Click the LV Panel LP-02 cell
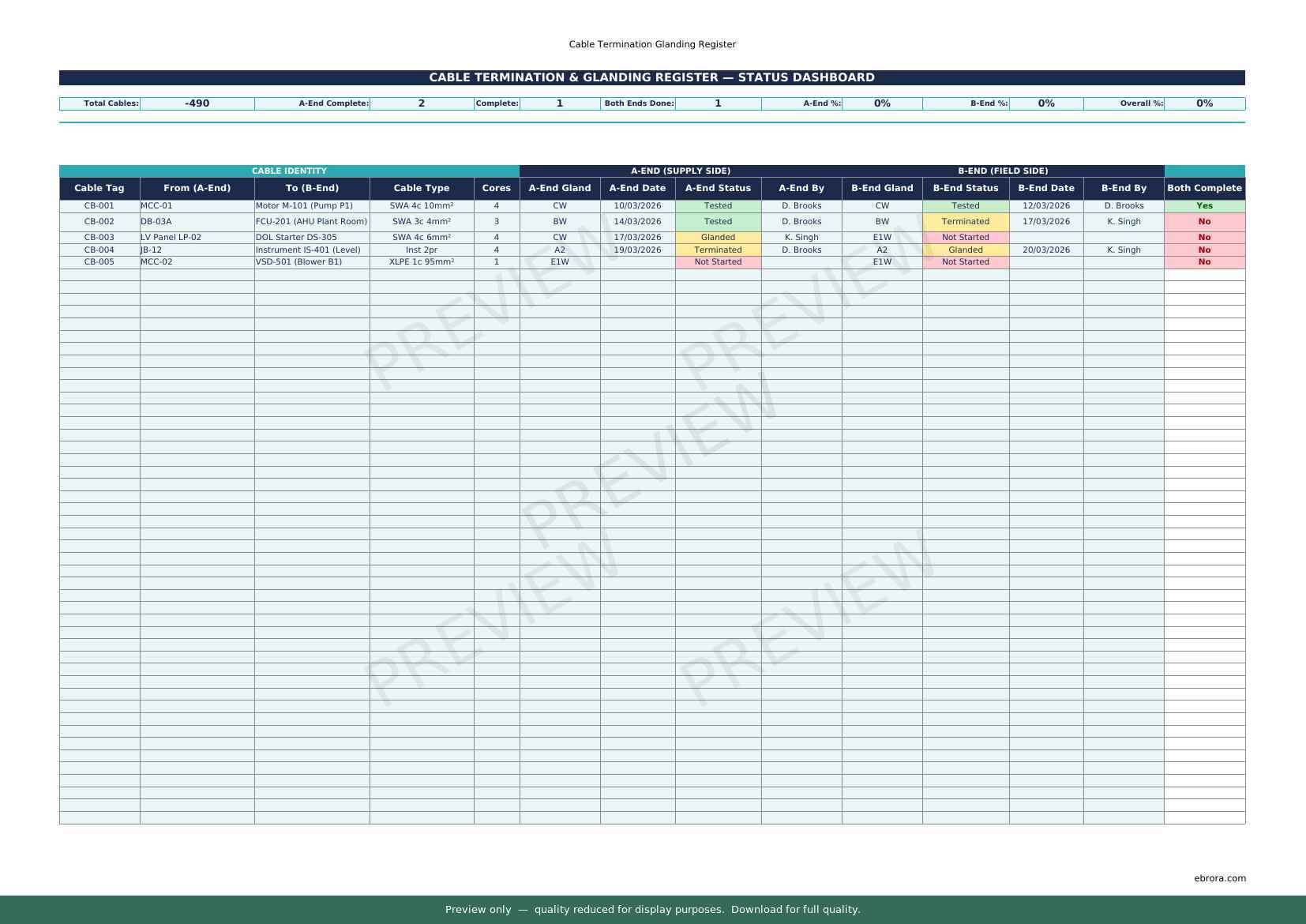This screenshot has width=1306, height=924. [197, 238]
